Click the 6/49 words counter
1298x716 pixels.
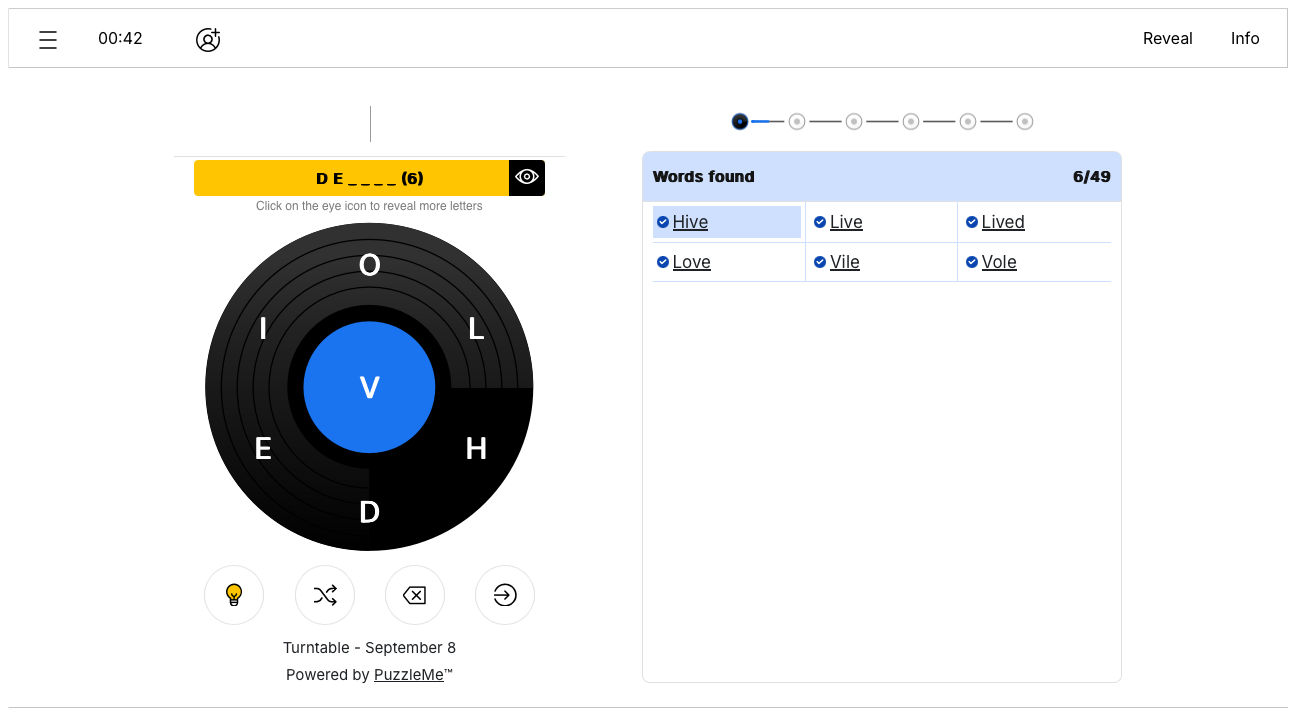point(1092,177)
